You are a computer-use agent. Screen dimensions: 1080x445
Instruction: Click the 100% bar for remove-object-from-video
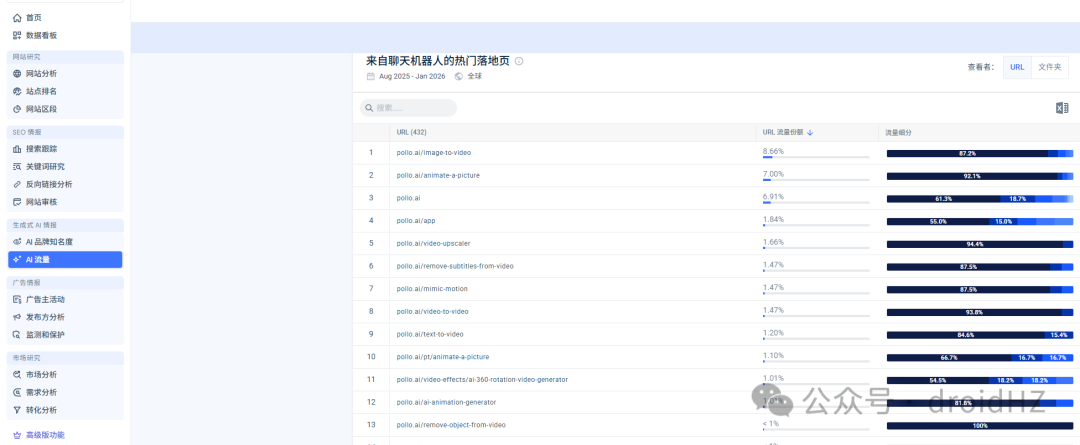[x=979, y=426]
